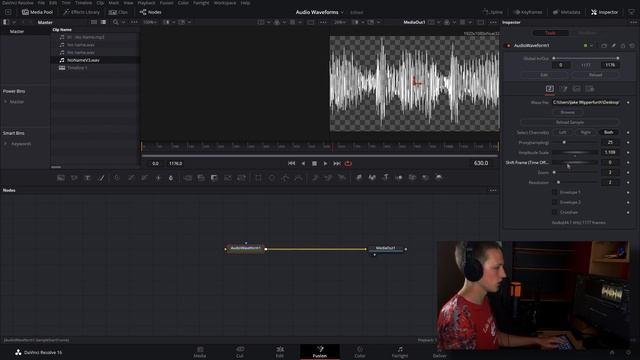Enable the Crosshair checkbox
Viewport: 640px width, 360px height.
tap(554, 212)
